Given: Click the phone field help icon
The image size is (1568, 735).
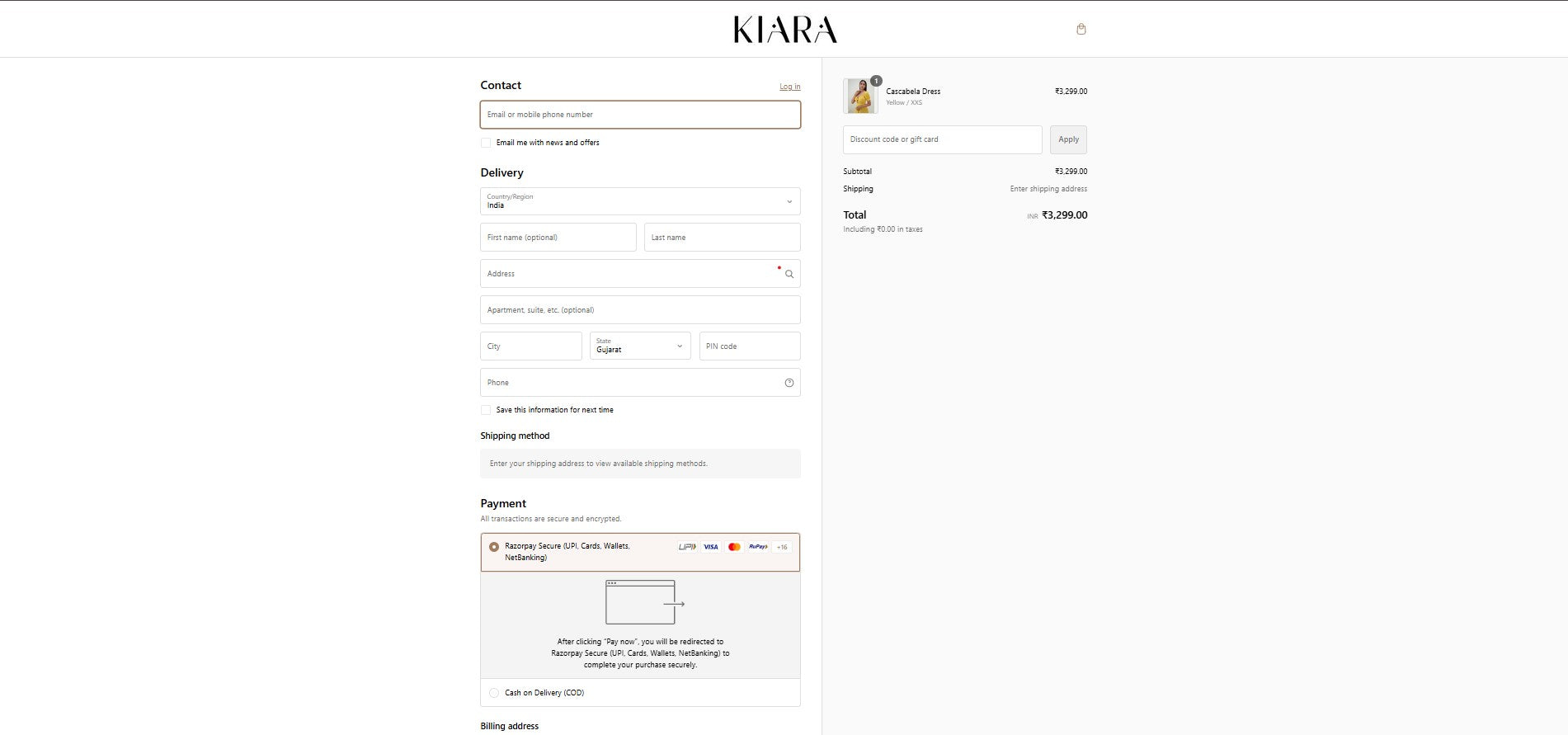Looking at the screenshot, I should tap(789, 383).
